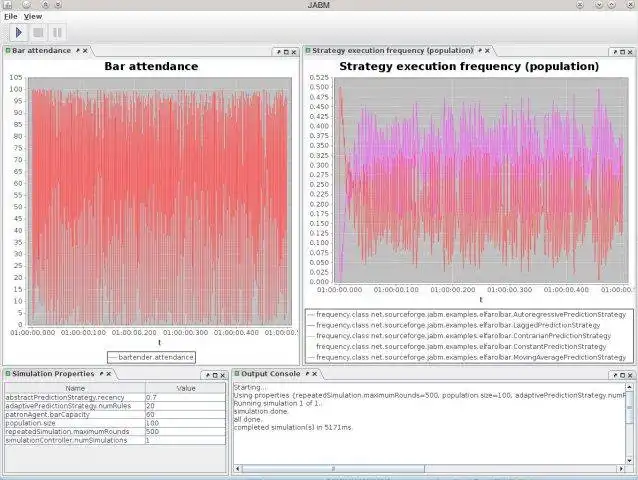Viewport: 638px width, 480px height.
Task: Close the Simulation Properties panel group
Action: click(x=223, y=375)
